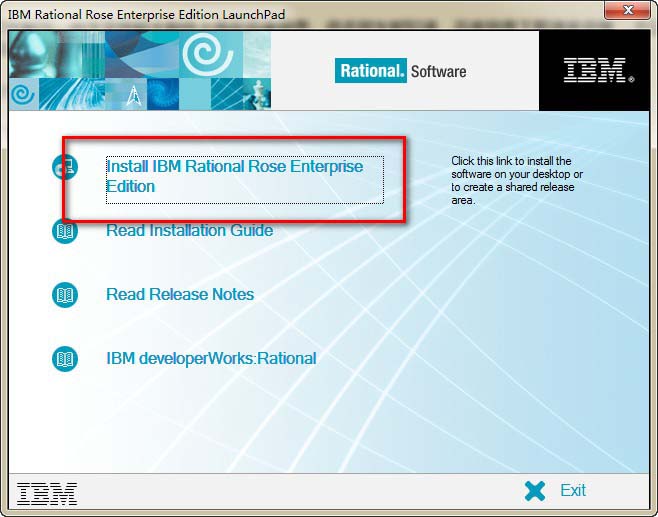Click the Exit text button
Viewport: 658px width, 517px height.
point(573,490)
